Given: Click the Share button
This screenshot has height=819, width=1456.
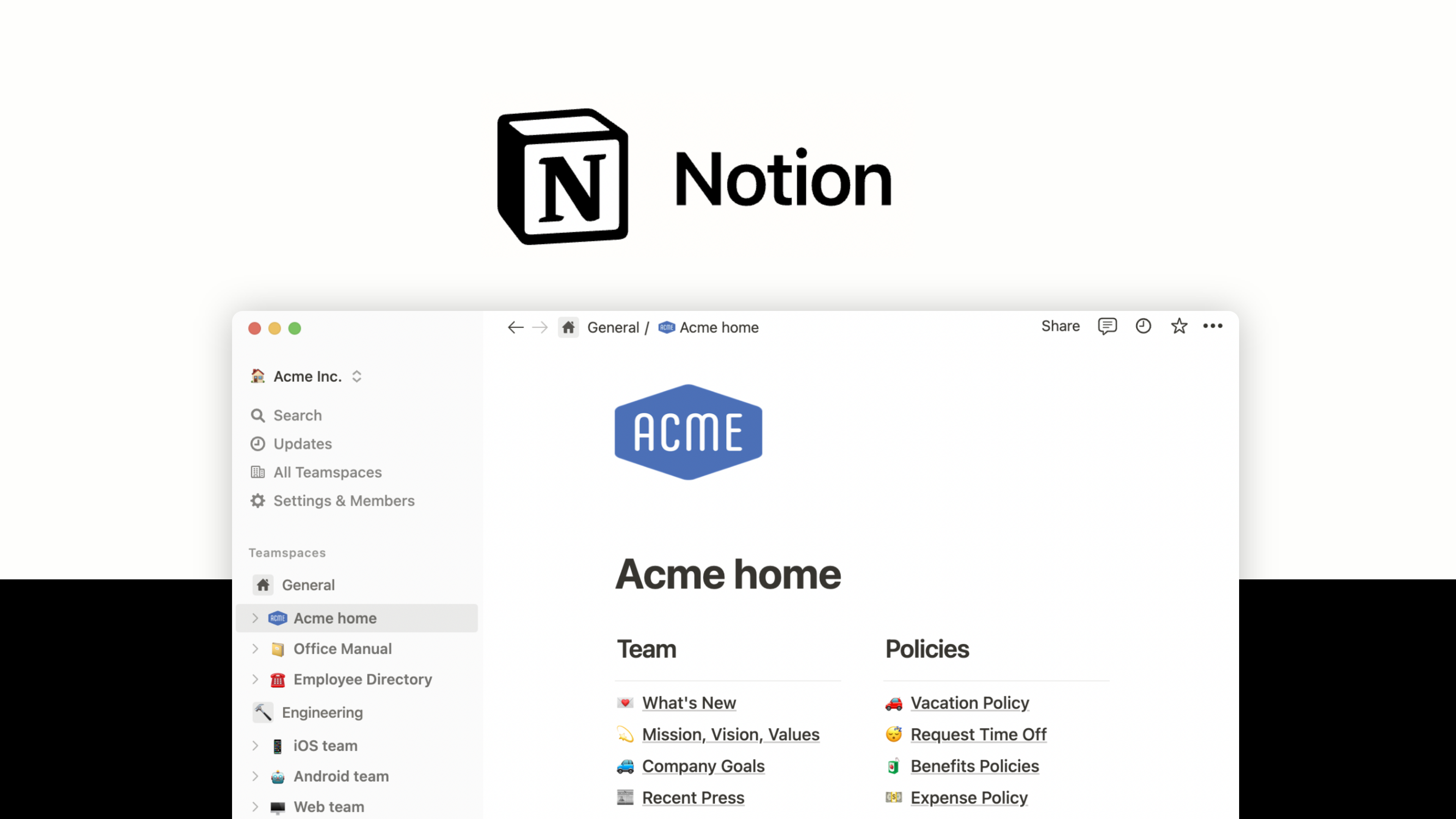Looking at the screenshot, I should pyautogui.click(x=1060, y=326).
